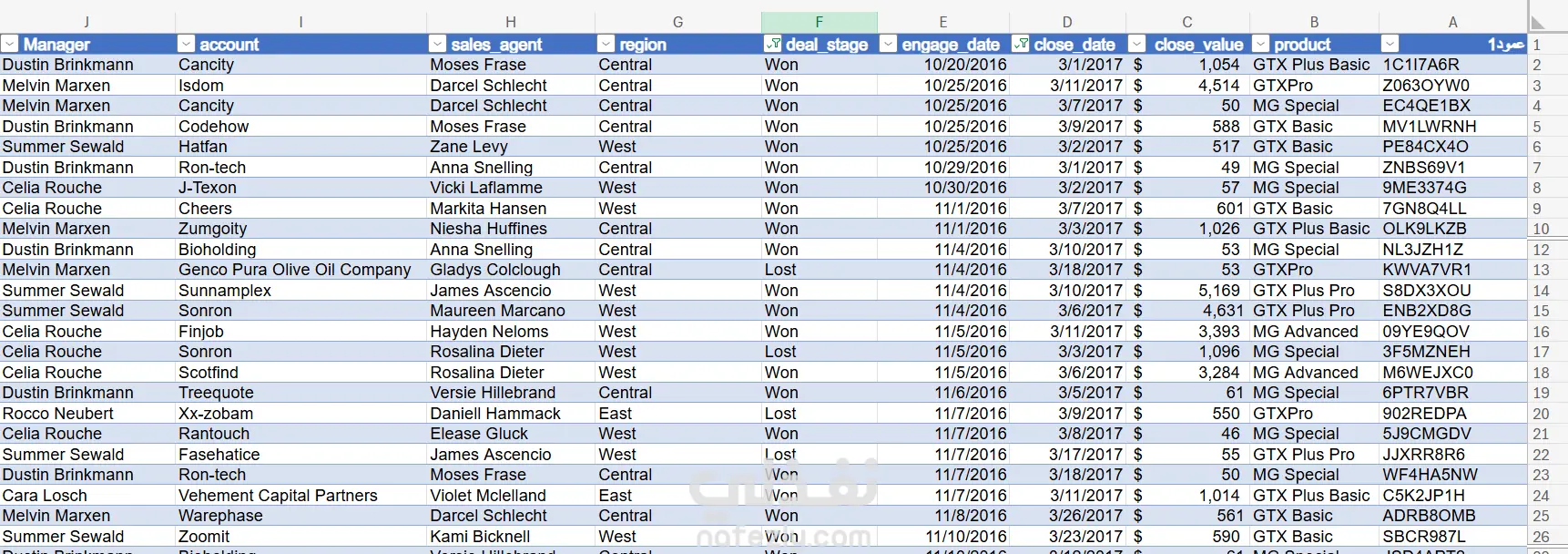
Task: Select the Cara Losch manager cell
Action: click(x=46, y=496)
